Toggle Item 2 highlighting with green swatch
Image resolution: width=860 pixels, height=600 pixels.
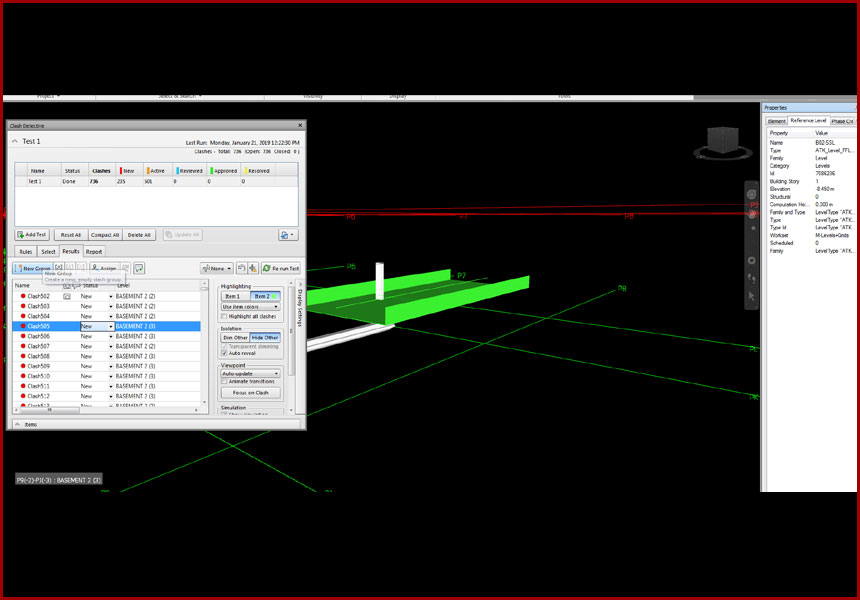pos(265,296)
